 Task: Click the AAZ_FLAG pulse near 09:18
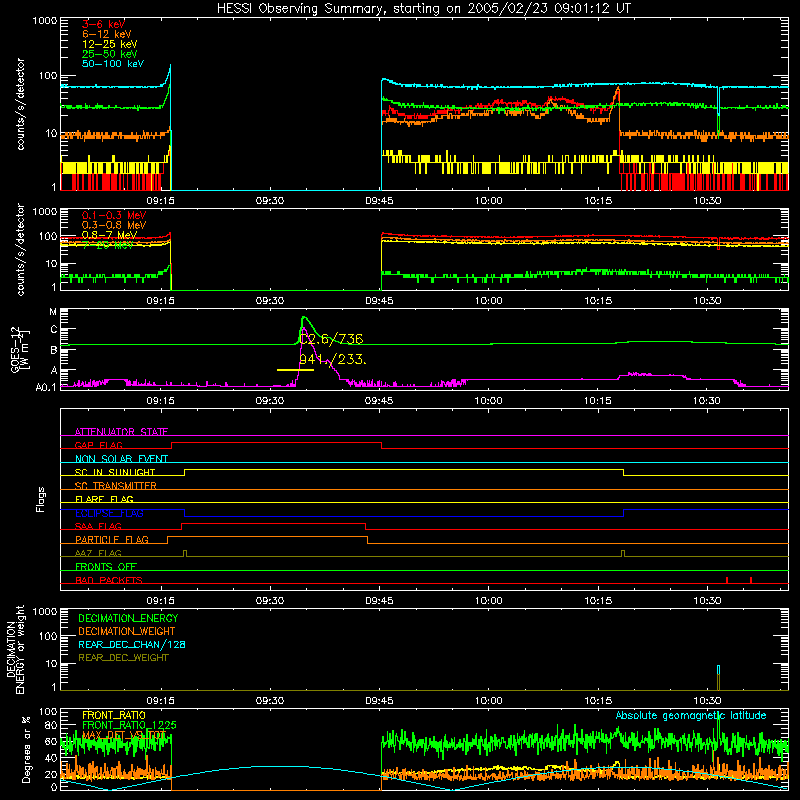click(185, 554)
